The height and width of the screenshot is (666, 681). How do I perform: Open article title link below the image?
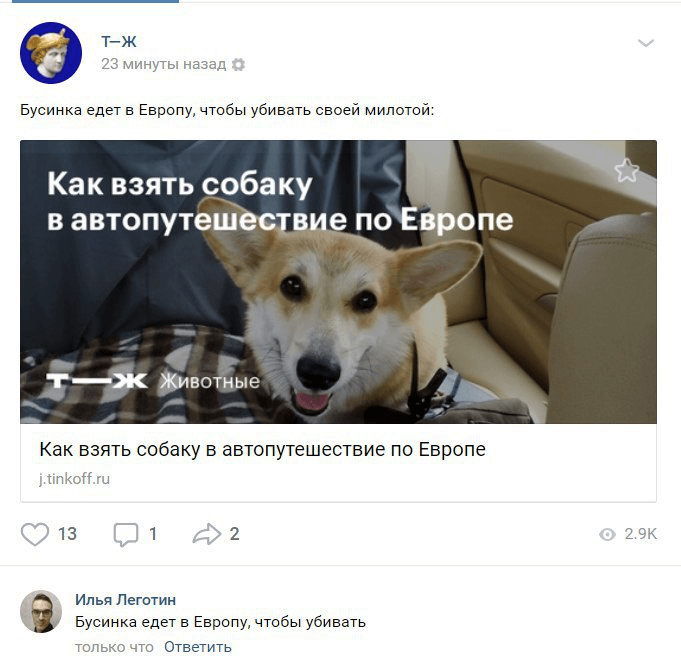262,450
